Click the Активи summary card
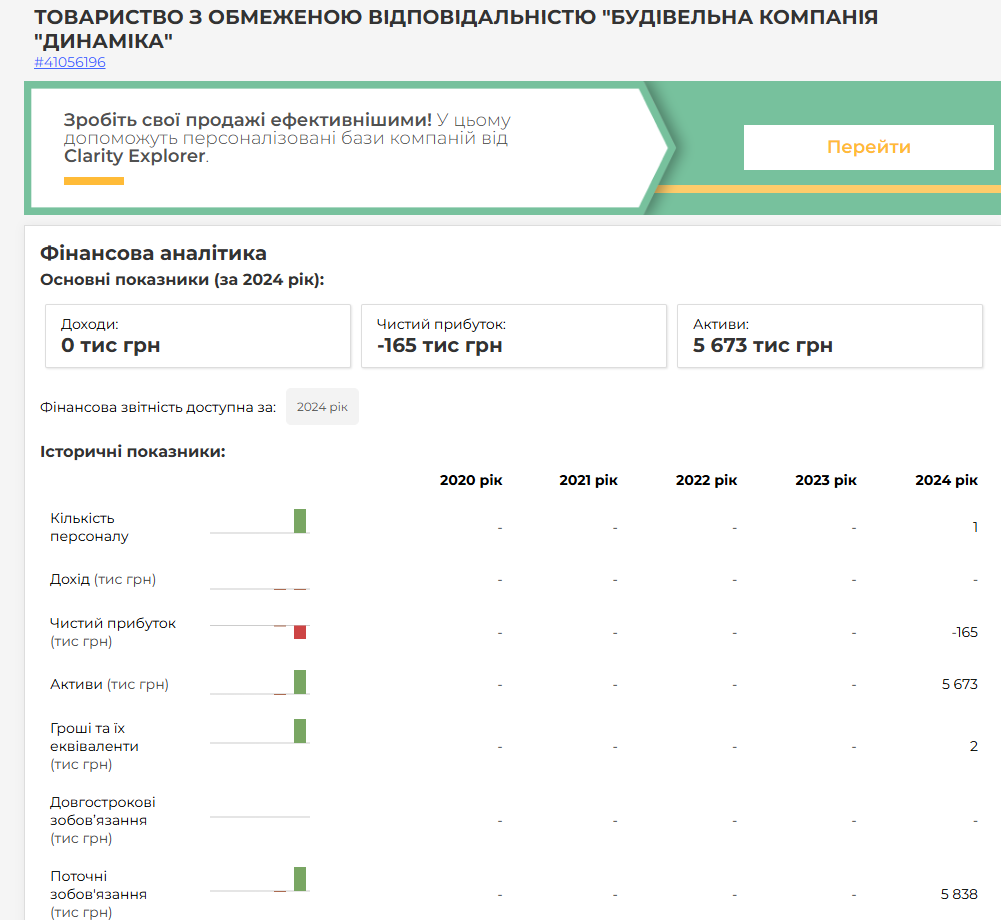Image resolution: width=1001 pixels, height=920 pixels. (829, 336)
